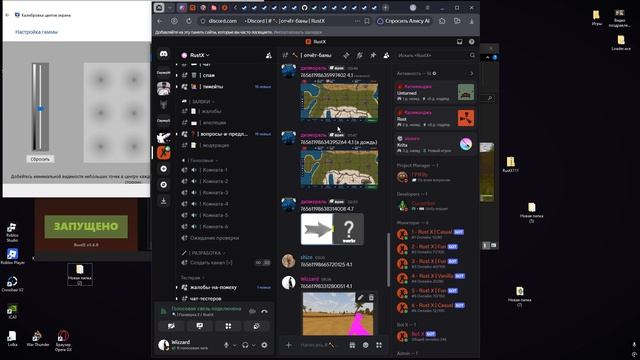Open the headphones output options arrow
The height and width of the screenshot is (360, 640).
point(253,345)
